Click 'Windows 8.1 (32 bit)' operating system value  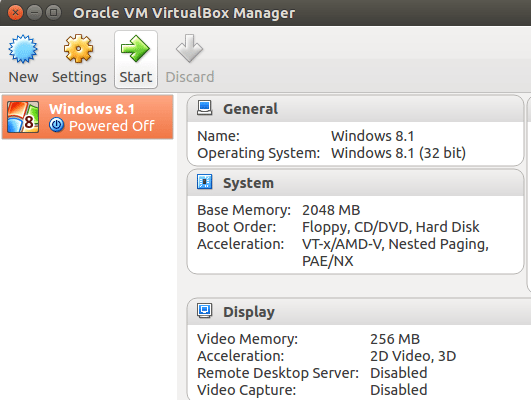pyautogui.click(x=398, y=153)
